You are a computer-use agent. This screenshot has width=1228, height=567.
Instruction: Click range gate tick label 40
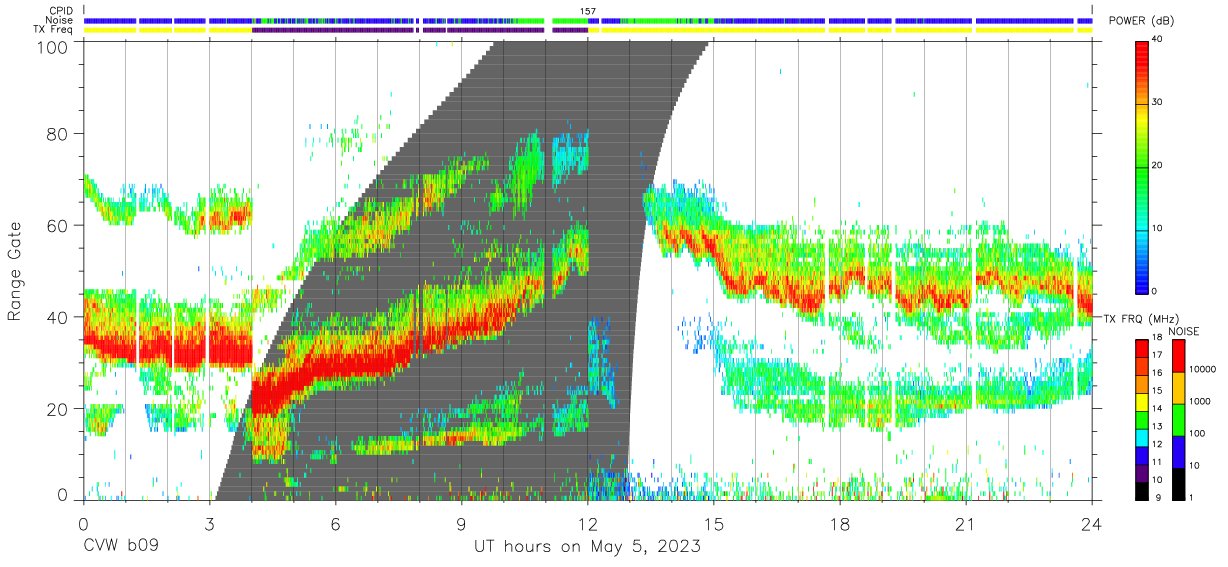pyautogui.click(x=59, y=317)
